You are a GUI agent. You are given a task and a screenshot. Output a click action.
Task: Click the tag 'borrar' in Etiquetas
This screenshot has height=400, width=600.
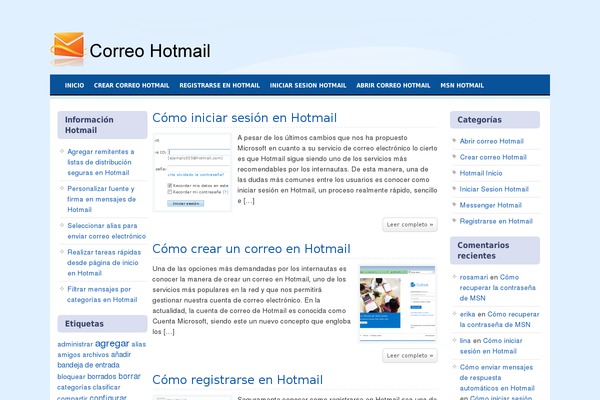click(x=129, y=376)
